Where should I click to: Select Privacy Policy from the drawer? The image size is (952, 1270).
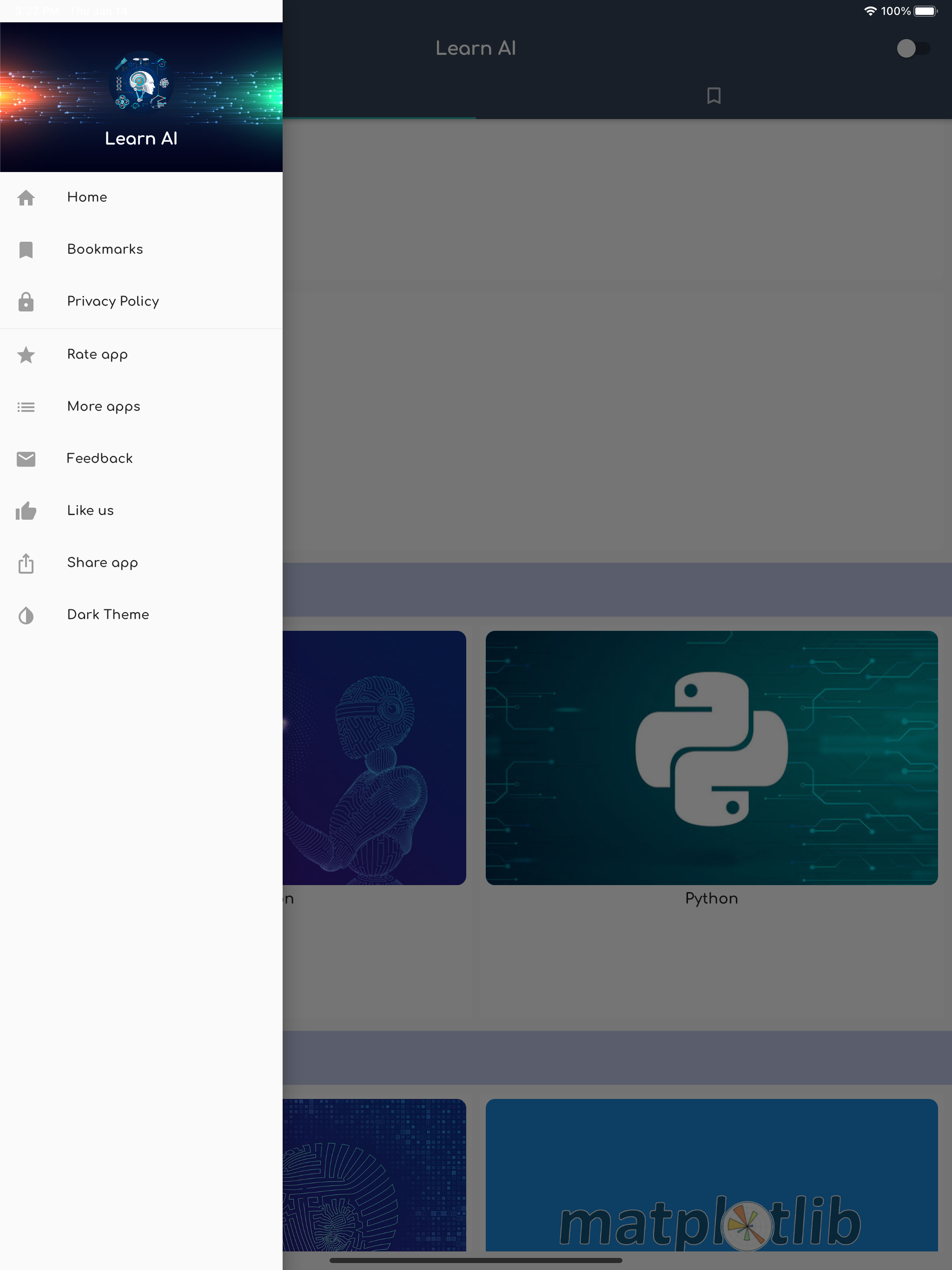tap(113, 301)
